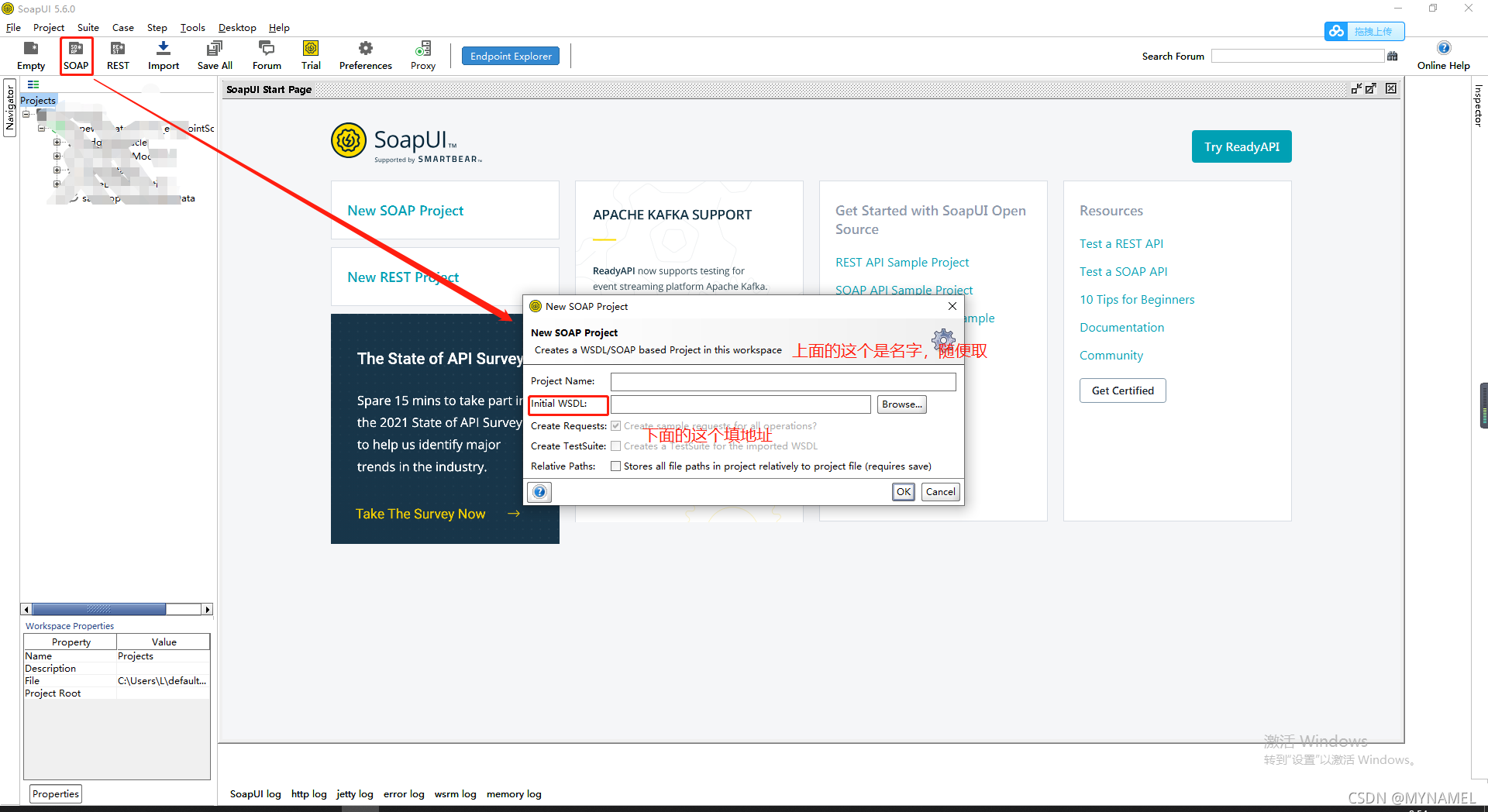Viewport: 1488px width, 812px height.
Task: Click the Browse... button for WSDL
Action: (902, 404)
